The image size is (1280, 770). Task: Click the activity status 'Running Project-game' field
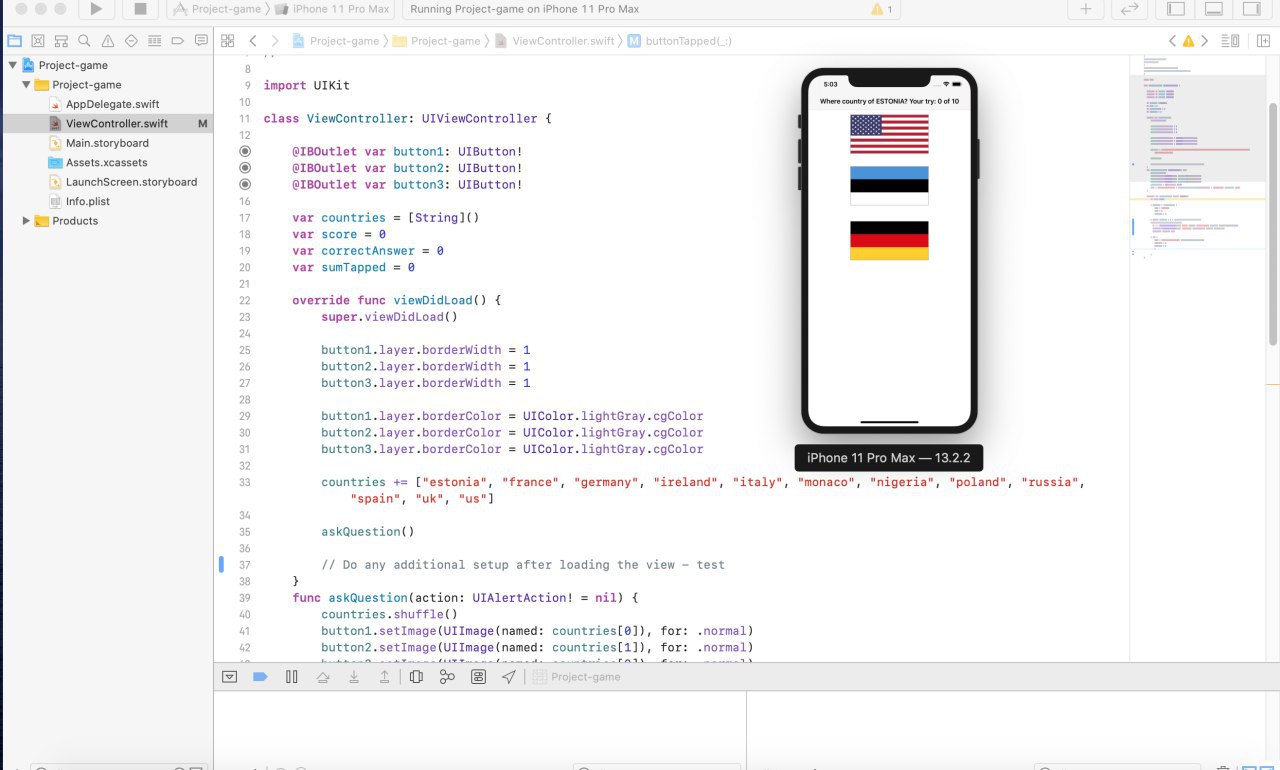pos(653,9)
